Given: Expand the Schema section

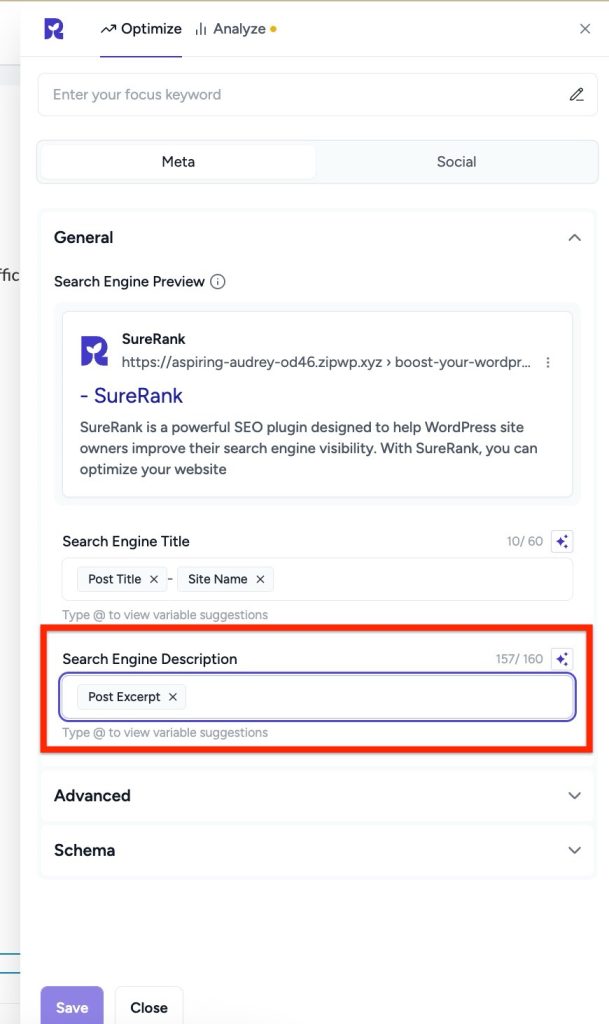Looking at the screenshot, I should tap(574, 851).
